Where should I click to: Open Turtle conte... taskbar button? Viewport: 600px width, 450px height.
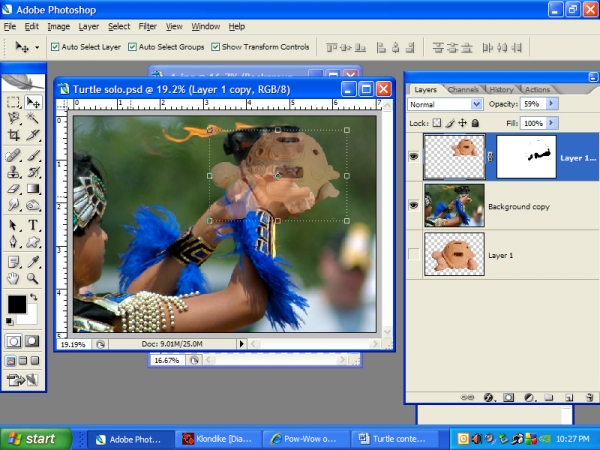click(393, 439)
